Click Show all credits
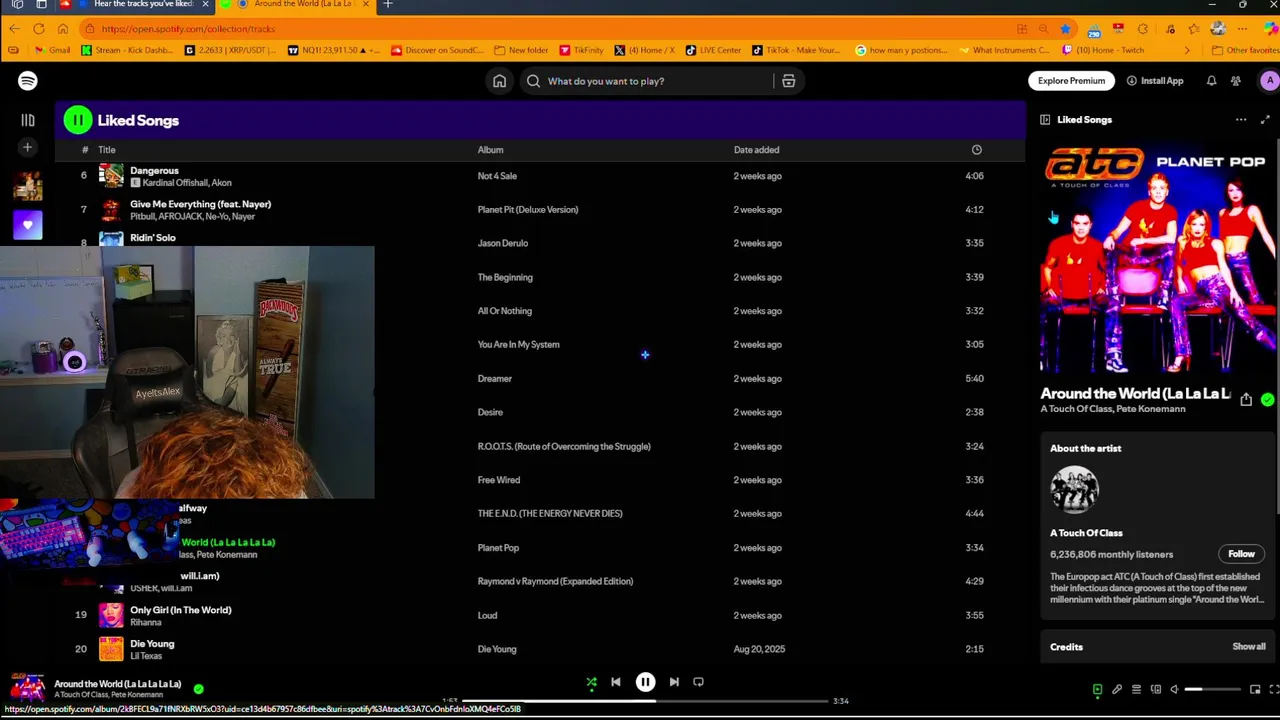 [1248, 647]
